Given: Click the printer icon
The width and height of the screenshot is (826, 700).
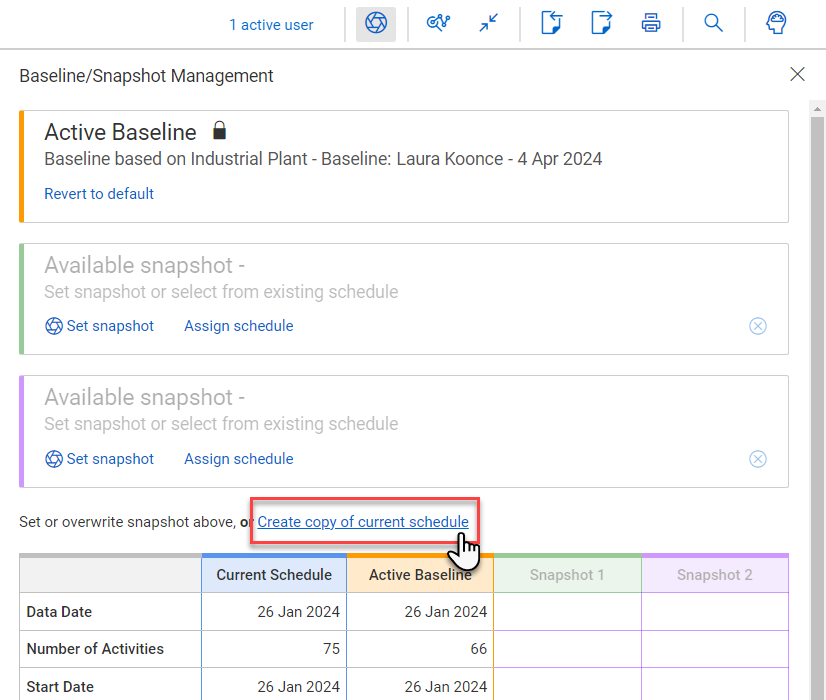Looking at the screenshot, I should [x=651, y=24].
